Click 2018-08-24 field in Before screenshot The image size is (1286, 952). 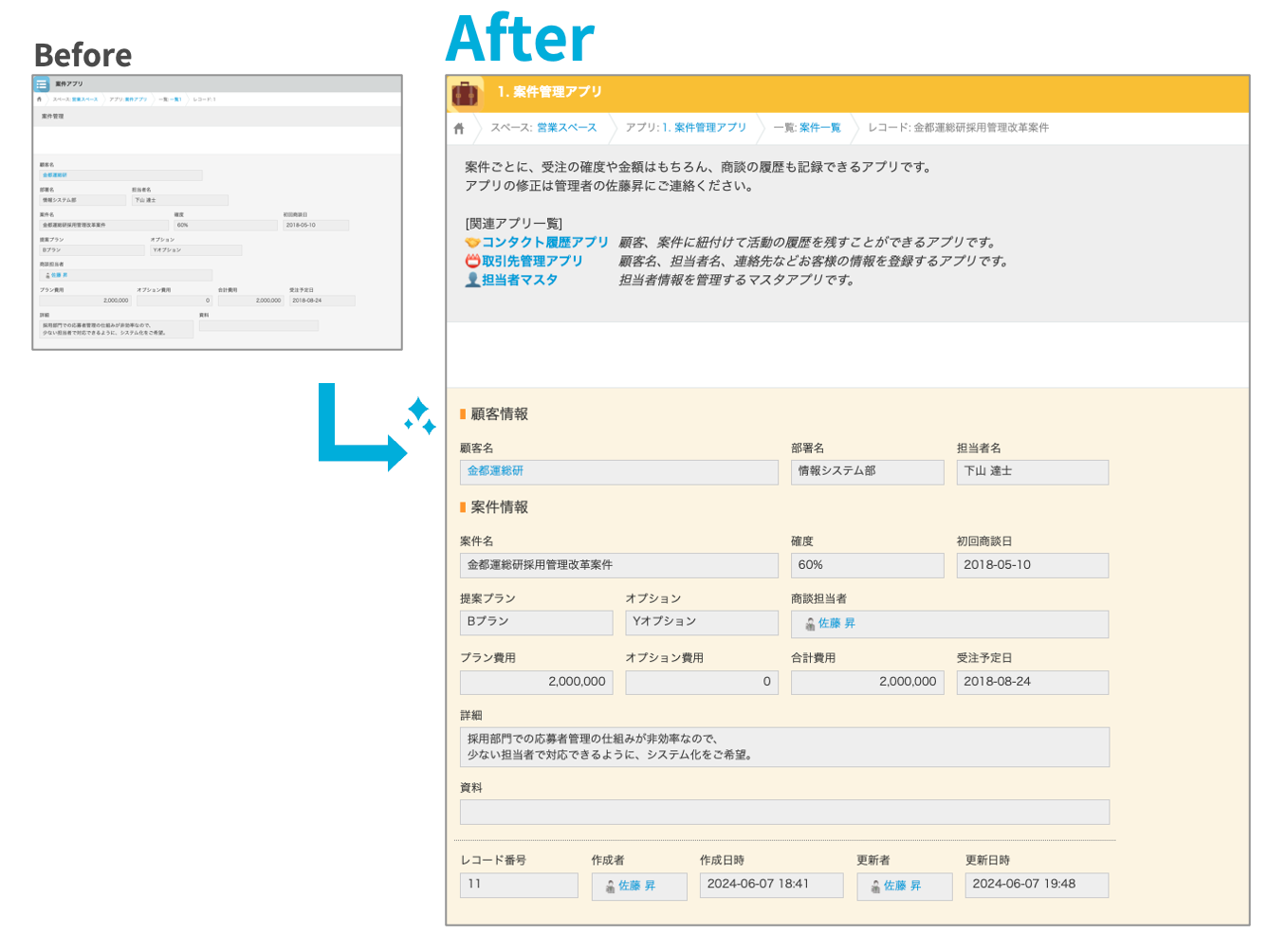(x=322, y=301)
